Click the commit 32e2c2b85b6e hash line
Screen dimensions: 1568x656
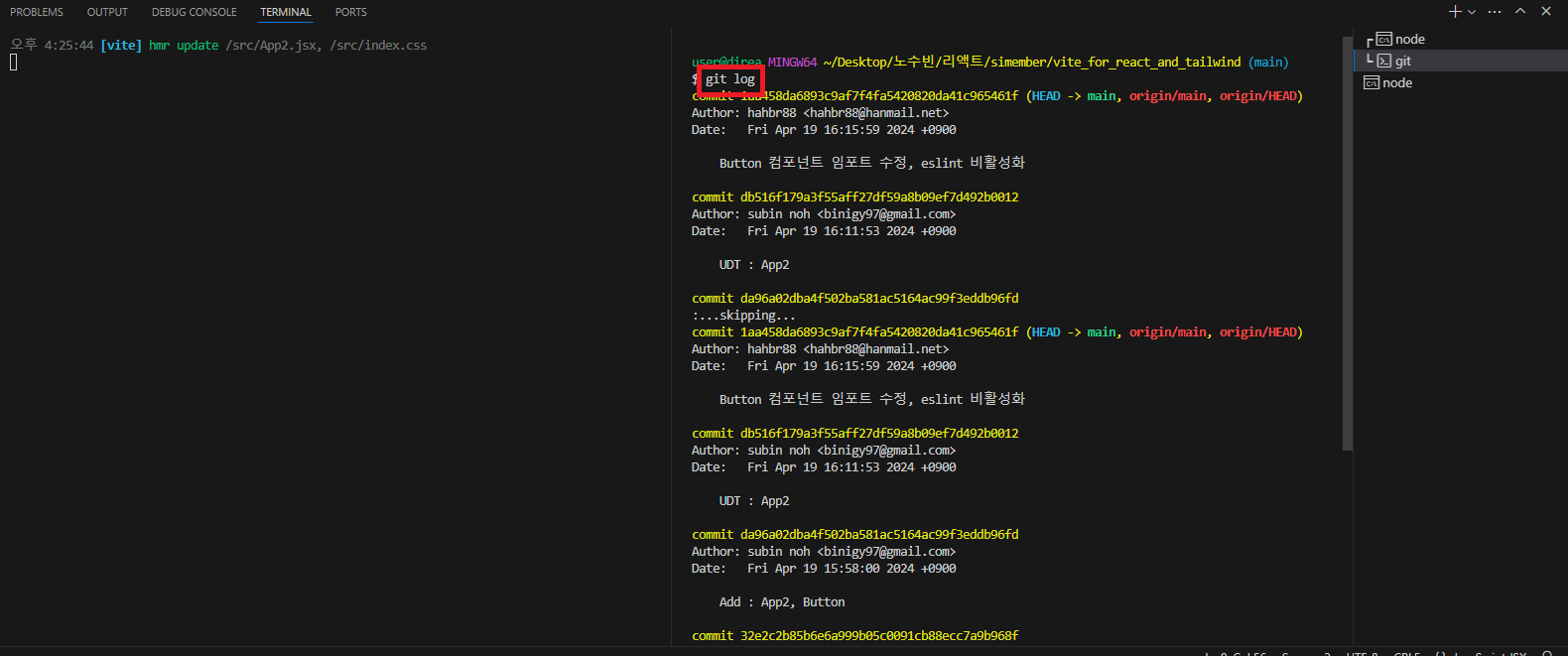pos(854,636)
